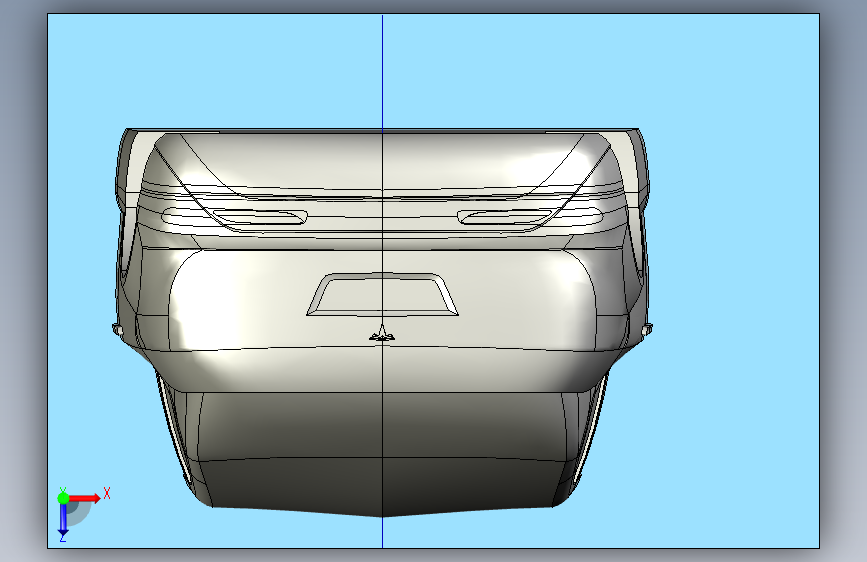Click the green Y axis dot of the triad
Screen dimensions: 867x562
pyautogui.click(x=63, y=498)
